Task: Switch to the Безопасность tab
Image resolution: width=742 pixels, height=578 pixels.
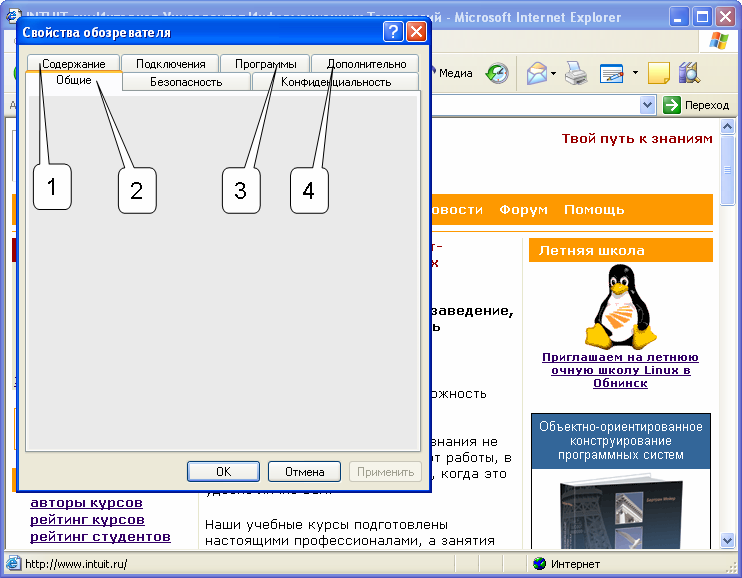Action: [186, 82]
